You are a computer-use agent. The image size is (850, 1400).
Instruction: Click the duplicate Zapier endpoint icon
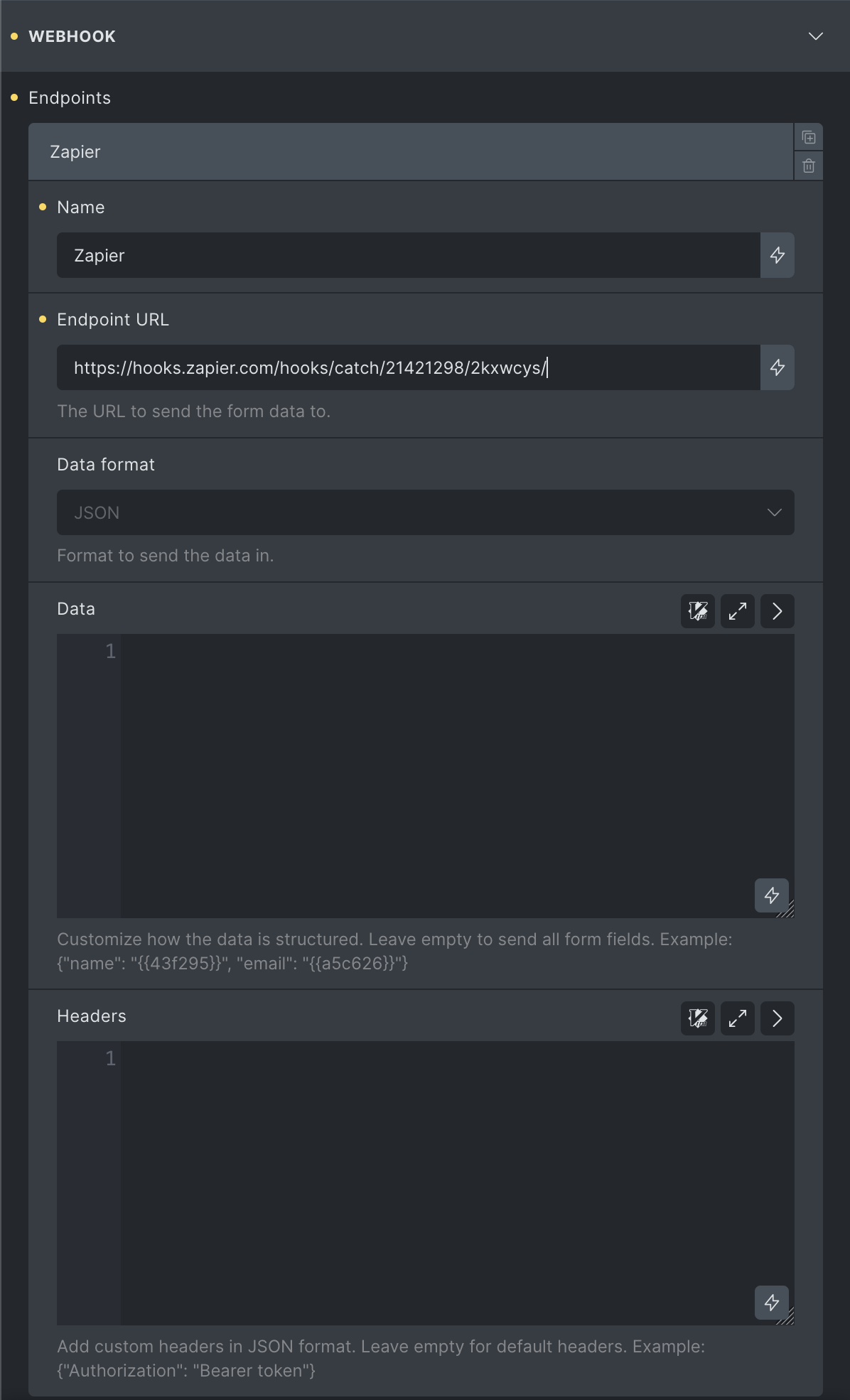[x=808, y=137]
